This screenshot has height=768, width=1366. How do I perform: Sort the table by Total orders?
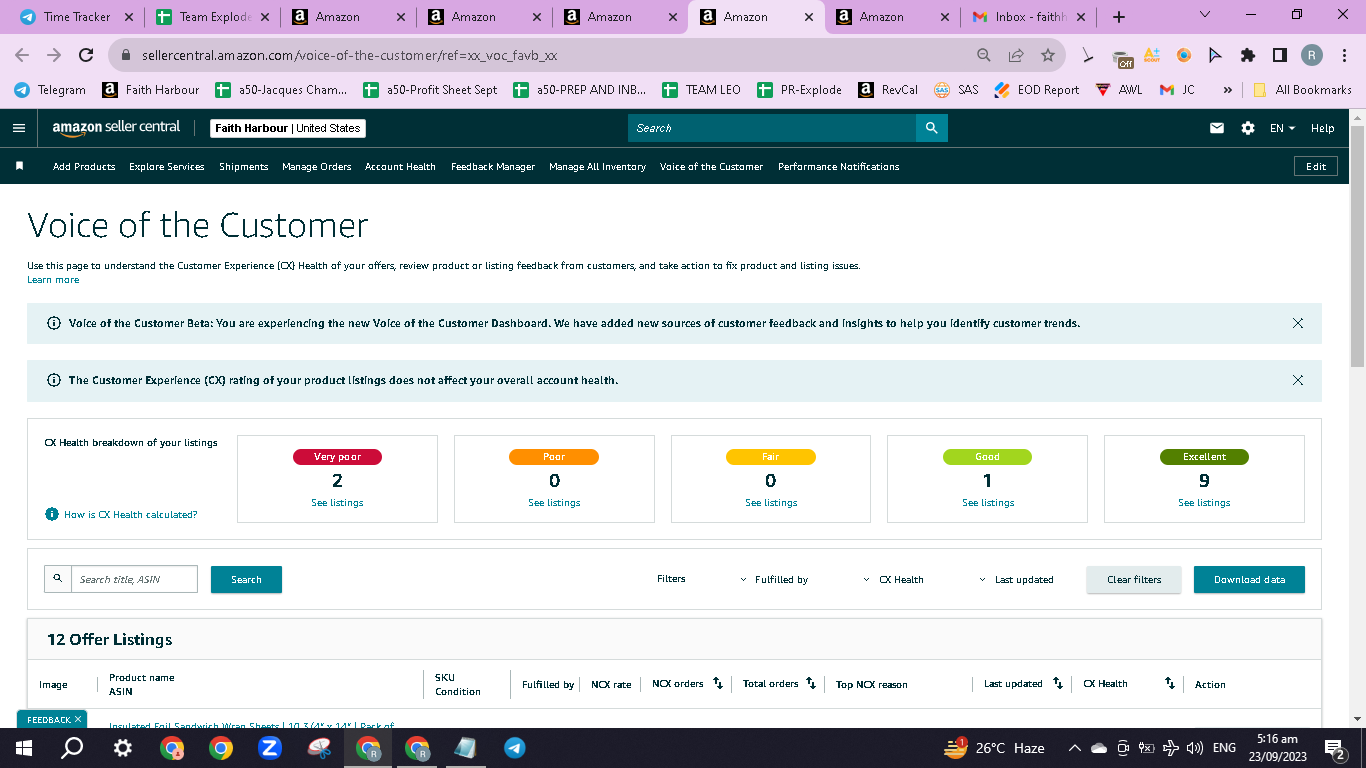coord(811,684)
